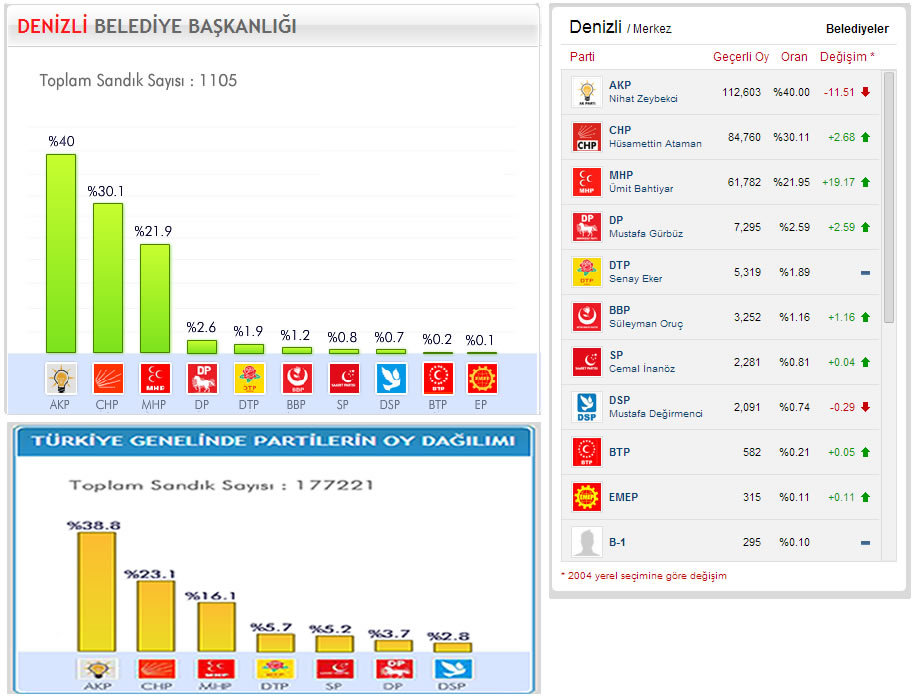The width and height of the screenshot is (917, 700).
Task: Select candidate Hüsamettin Ataman
Action: [655, 144]
